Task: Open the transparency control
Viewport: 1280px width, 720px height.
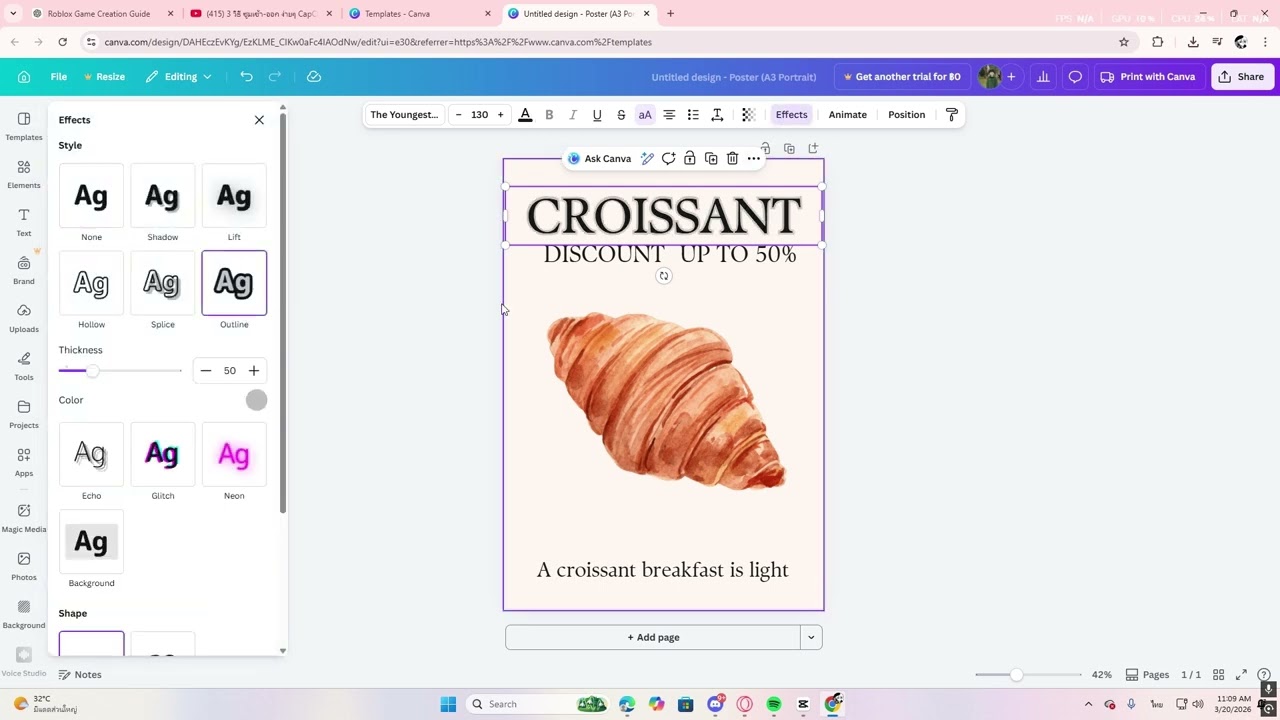Action: coord(748,115)
